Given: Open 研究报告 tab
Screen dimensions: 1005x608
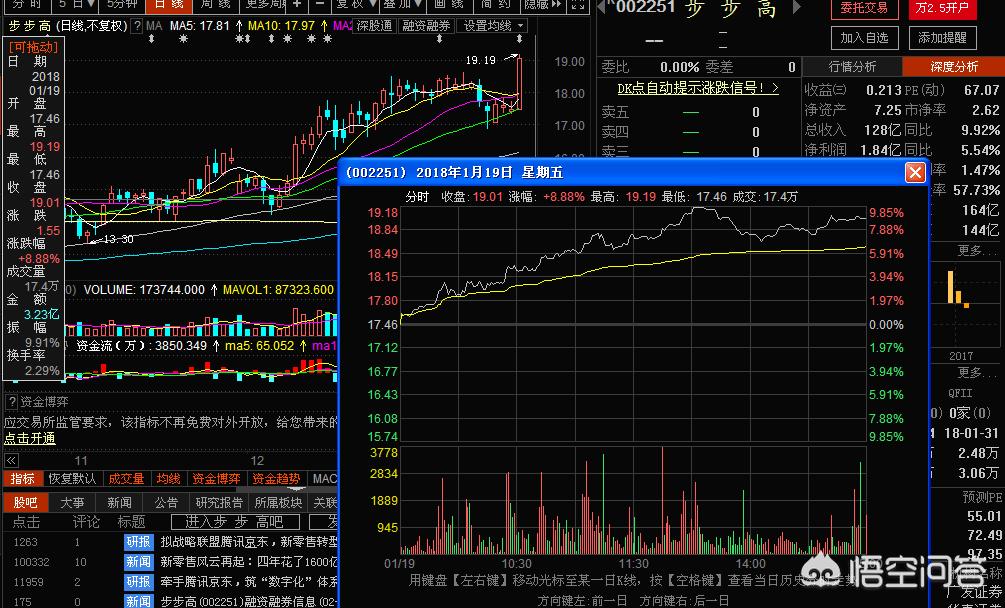Looking at the screenshot, I should tap(219, 503).
